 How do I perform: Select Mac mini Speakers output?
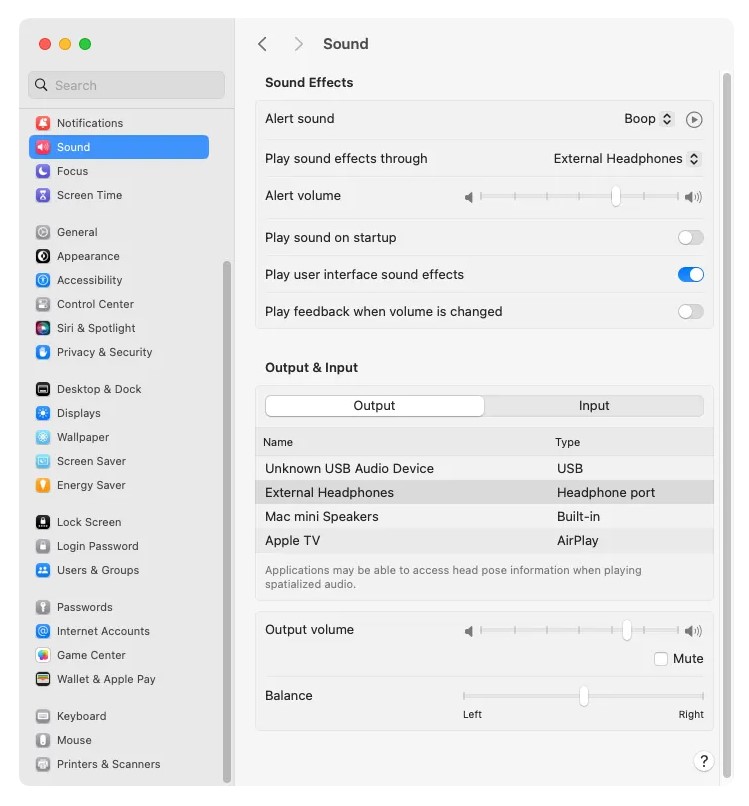tap(484, 517)
